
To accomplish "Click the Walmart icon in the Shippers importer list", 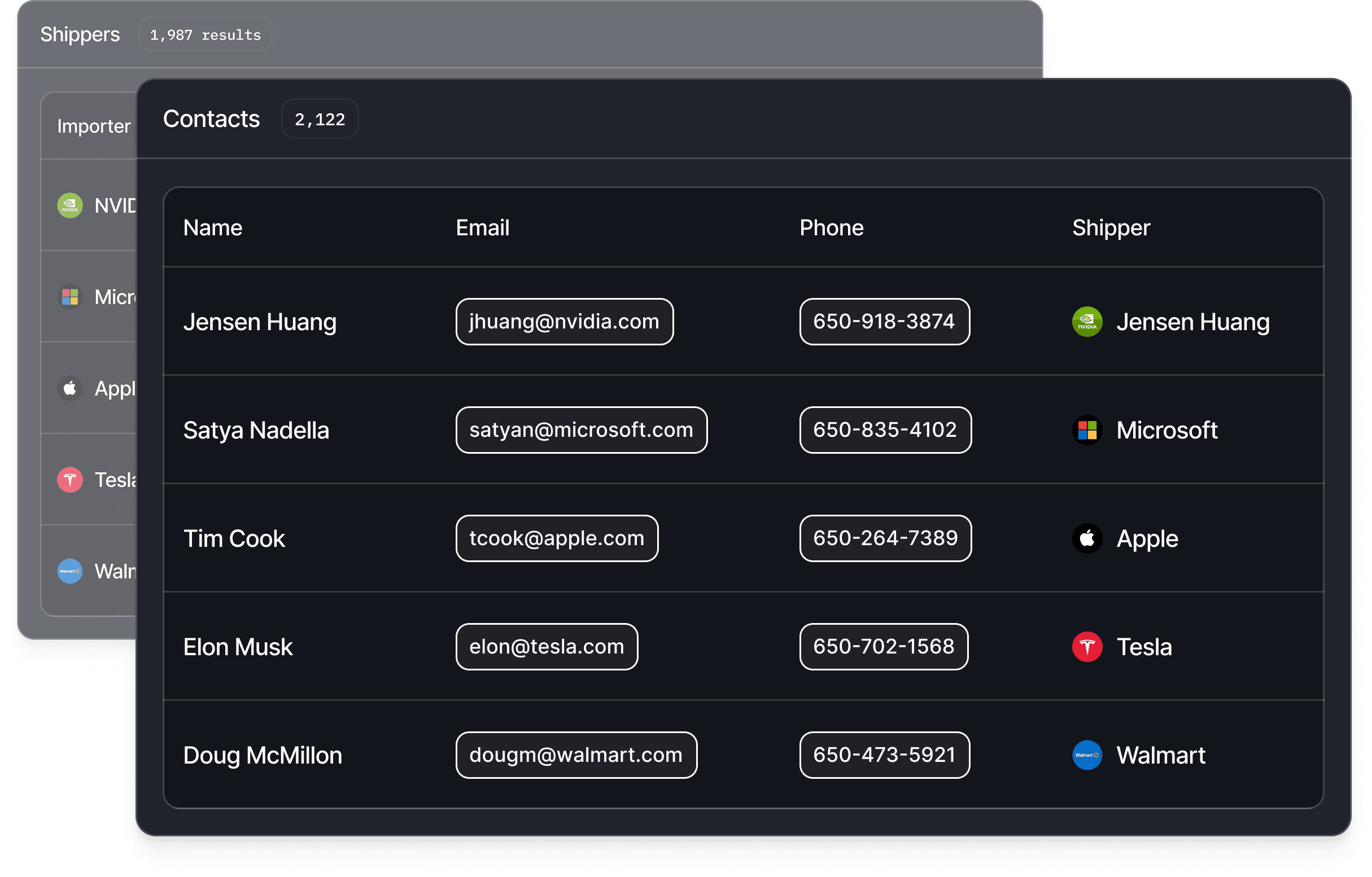I will (x=70, y=571).
